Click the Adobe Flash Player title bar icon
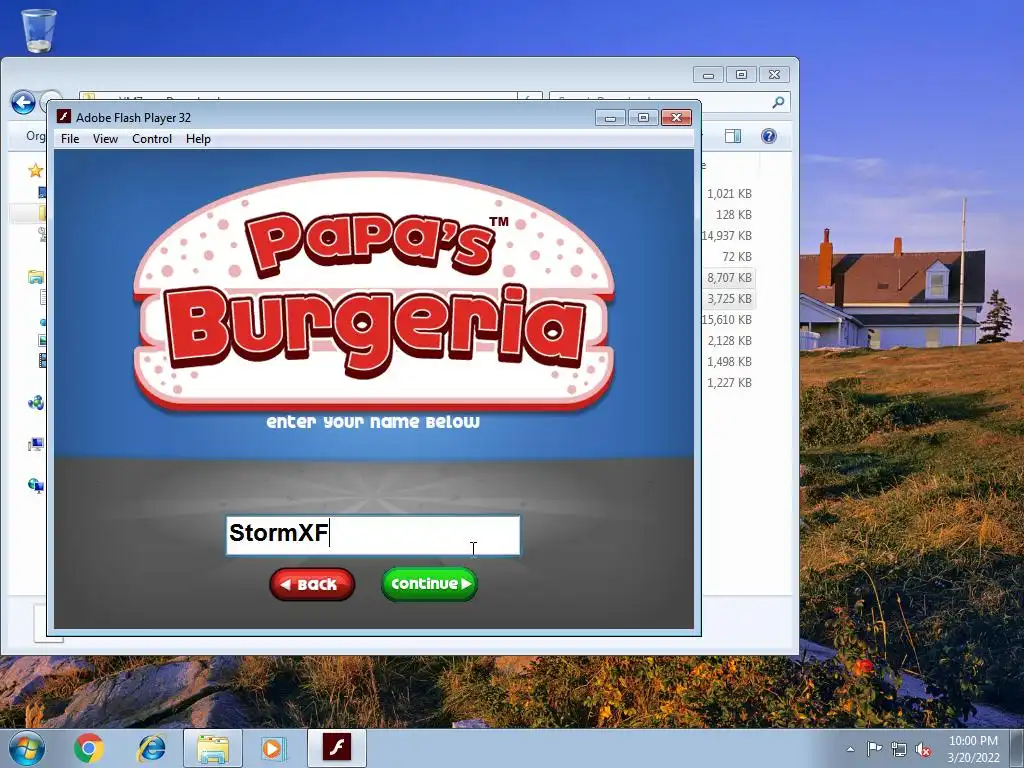Viewport: 1024px width, 768px height. click(x=64, y=117)
